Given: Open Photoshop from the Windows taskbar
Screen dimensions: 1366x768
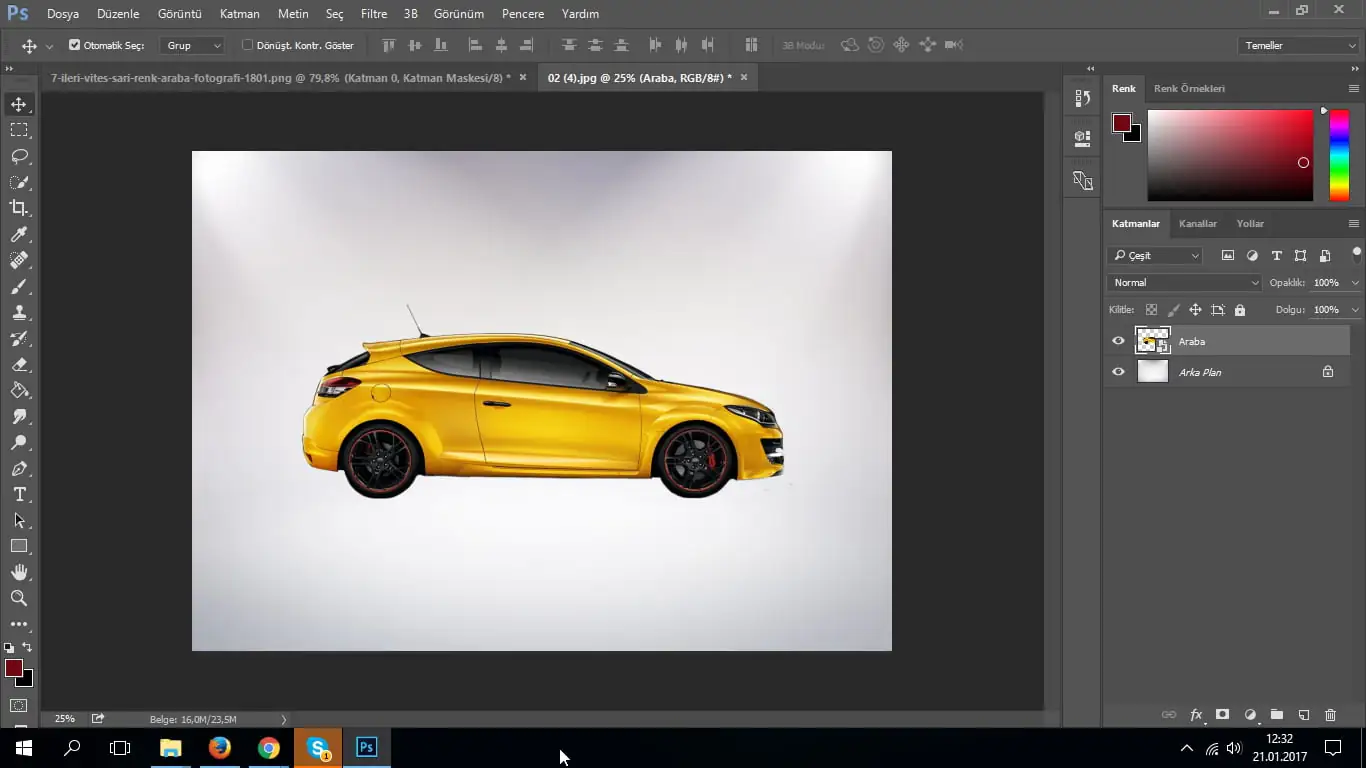Looking at the screenshot, I should [x=367, y=747].
